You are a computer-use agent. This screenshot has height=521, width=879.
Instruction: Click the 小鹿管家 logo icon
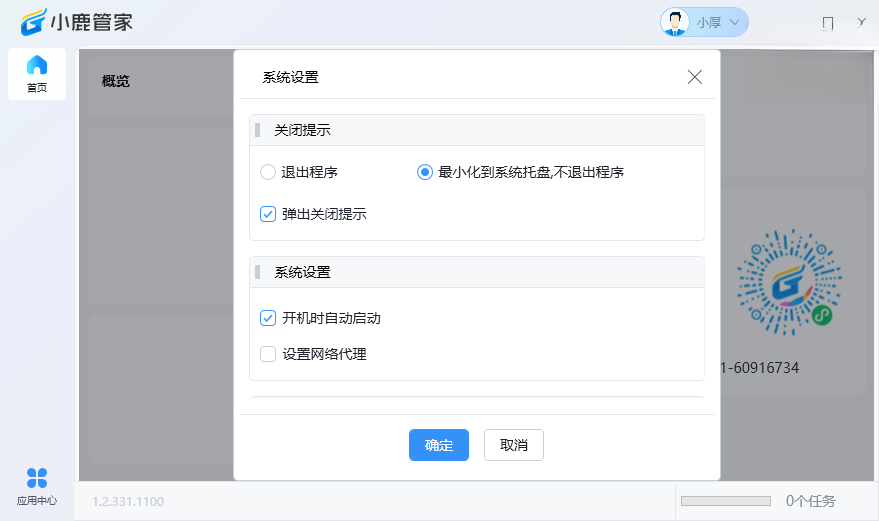tap(34, 22)
